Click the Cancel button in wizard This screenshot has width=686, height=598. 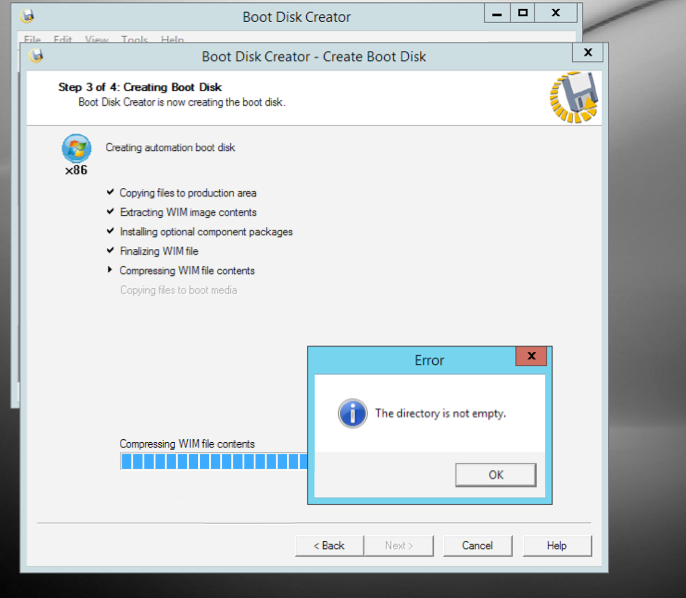tap(477, 546)
